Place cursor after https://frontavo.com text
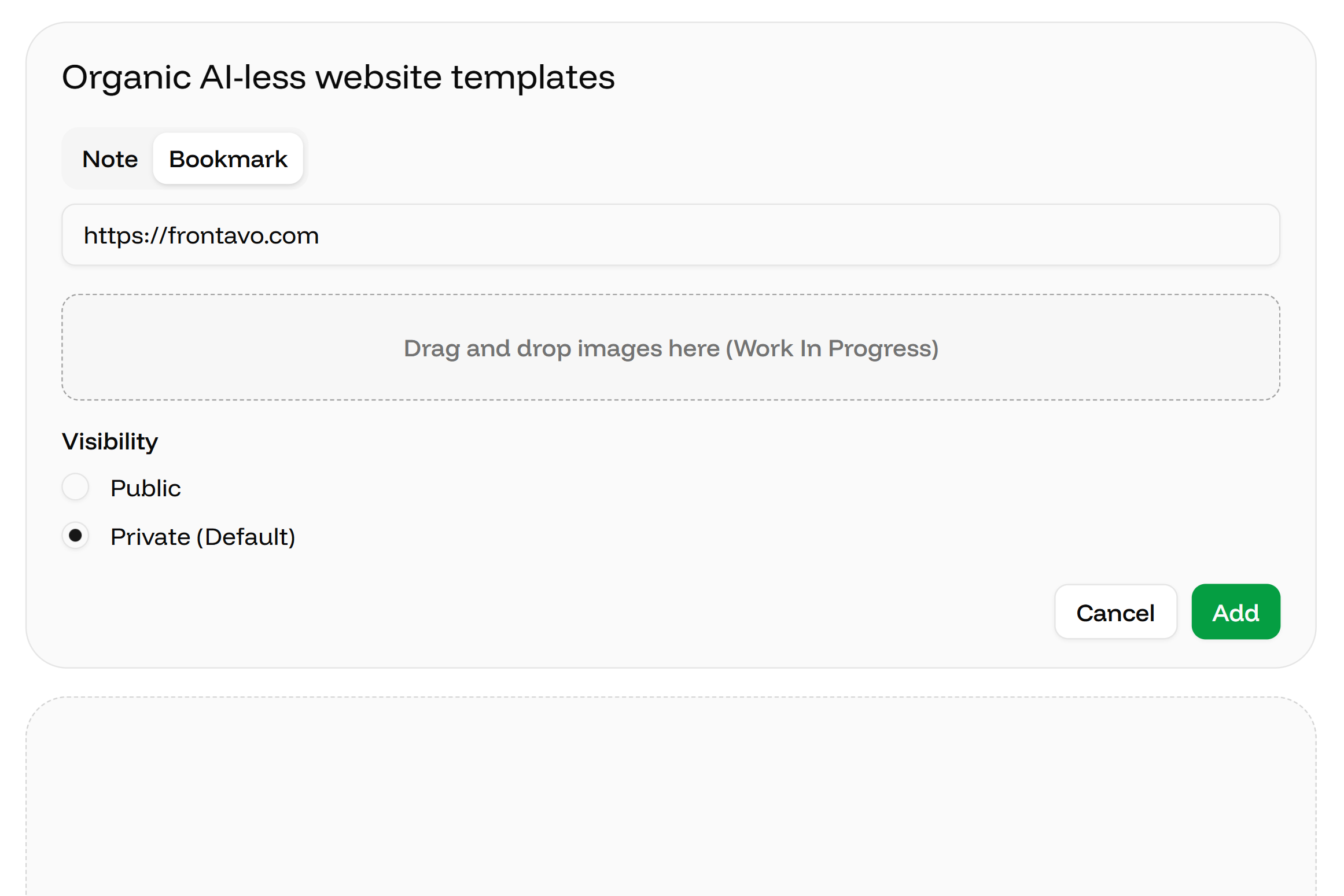This screenshot has width=1344, height=896. tap(320, 235)
